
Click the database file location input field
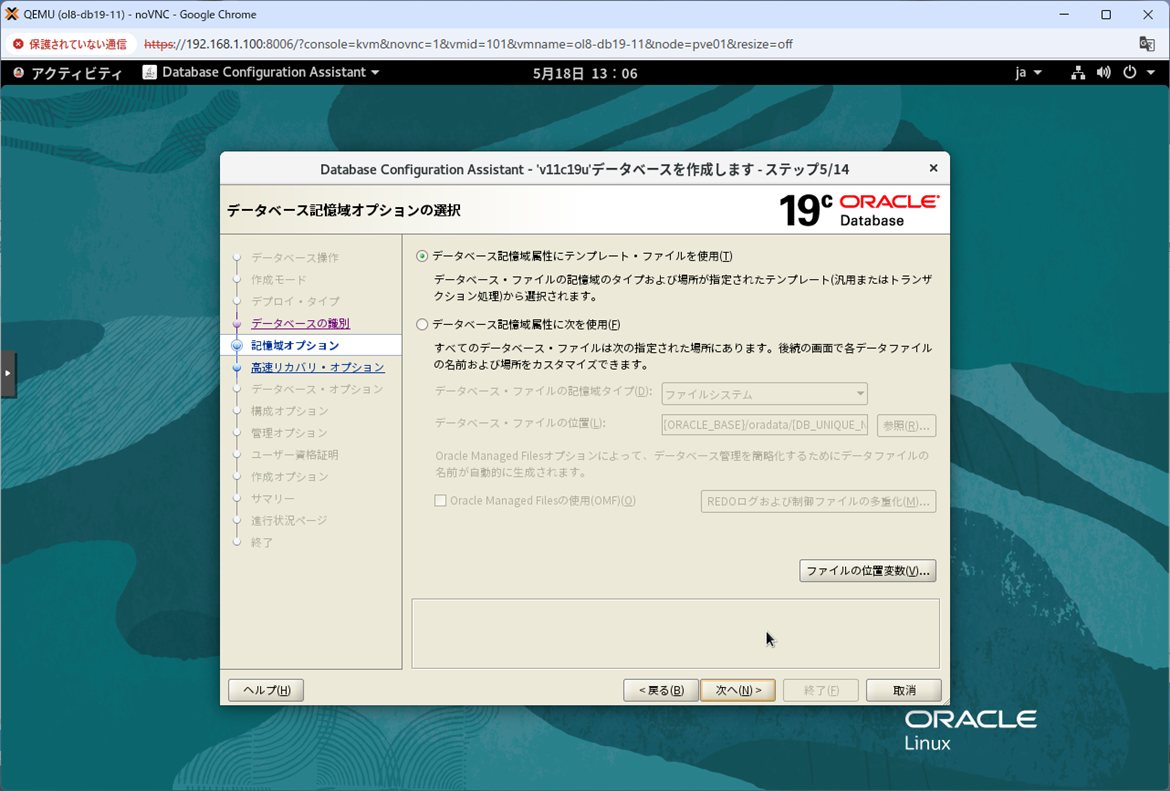pyautogui.click(x=764, y=425)
